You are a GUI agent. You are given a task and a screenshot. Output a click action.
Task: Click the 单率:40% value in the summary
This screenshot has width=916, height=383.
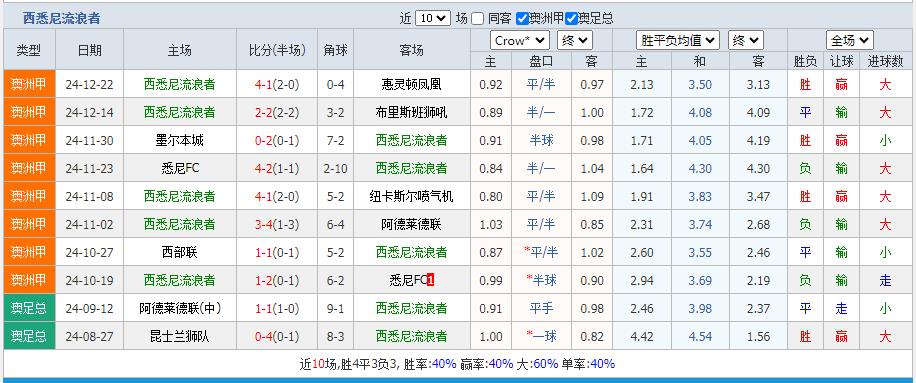pyautogui.click(x=589, y=364)
